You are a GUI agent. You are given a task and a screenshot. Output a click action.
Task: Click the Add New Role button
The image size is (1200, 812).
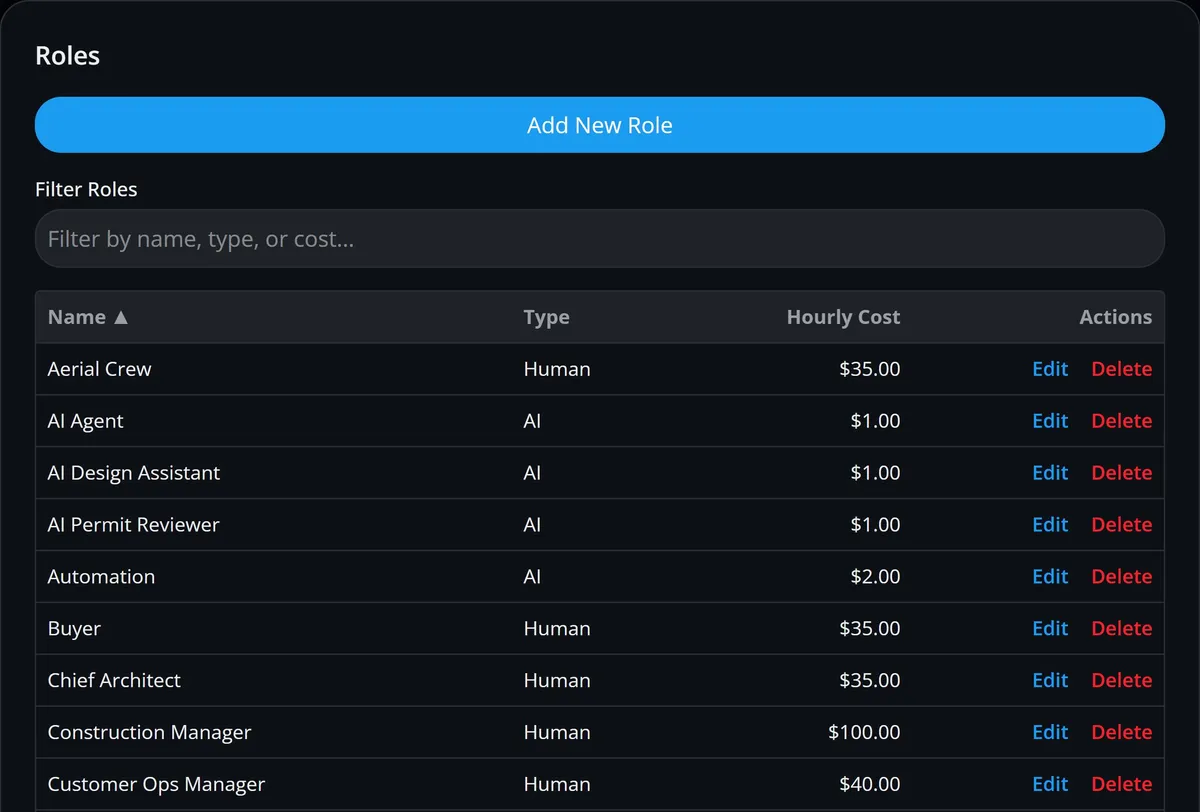coord(600,125)
